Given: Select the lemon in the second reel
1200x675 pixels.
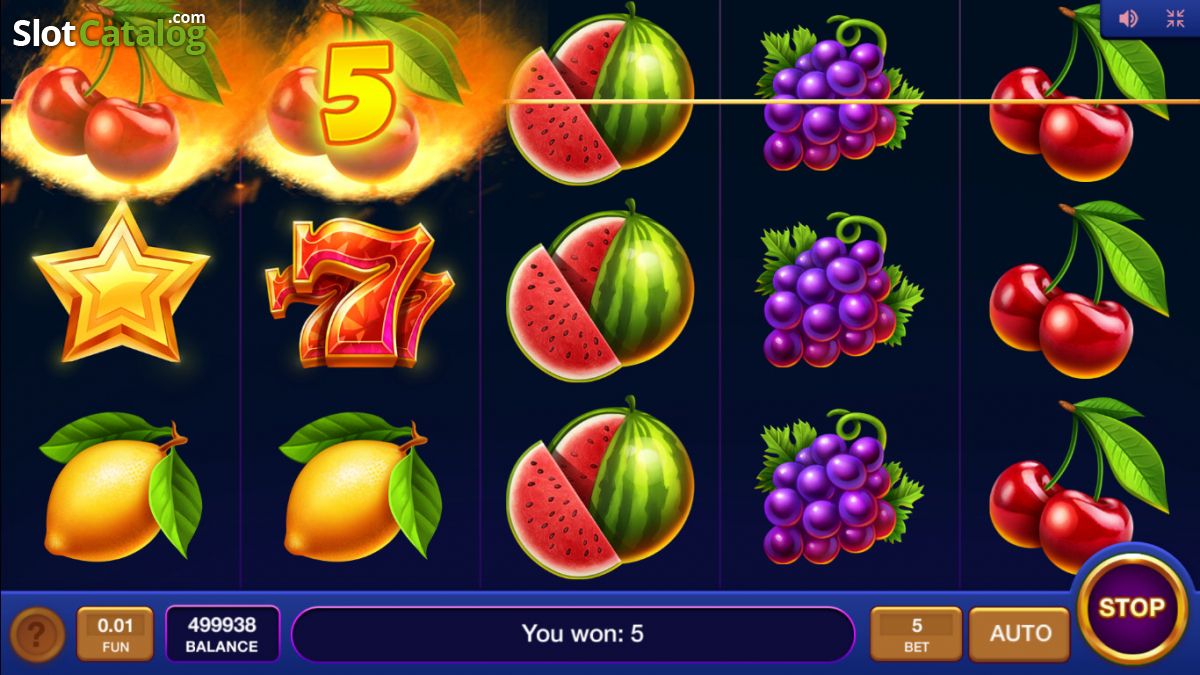Looking at the screenshot, I should [361, 484].
